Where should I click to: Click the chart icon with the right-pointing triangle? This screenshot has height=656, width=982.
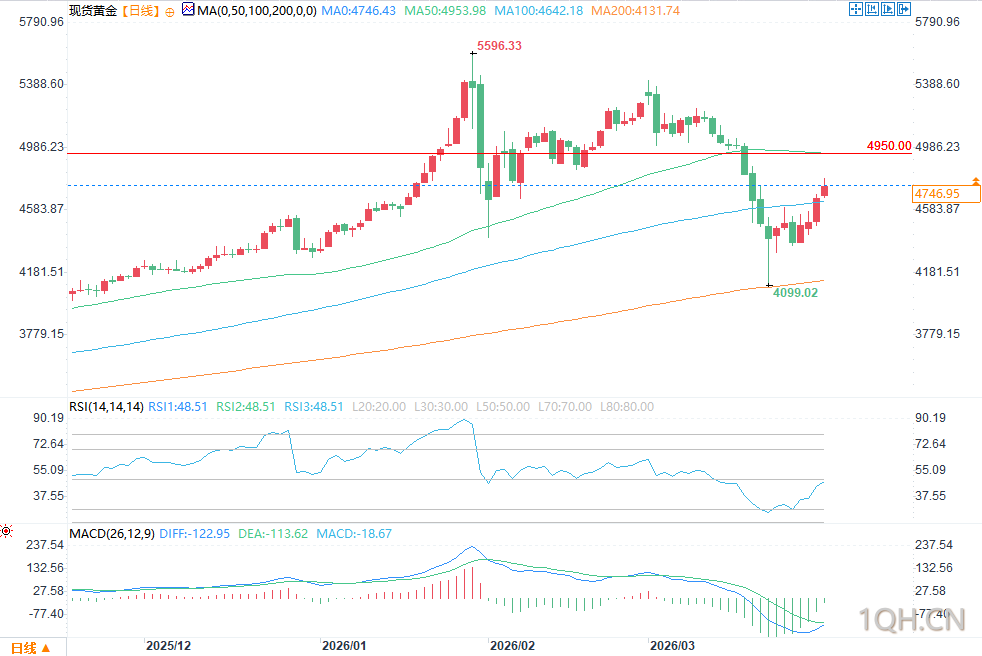[x=888, y=9]
